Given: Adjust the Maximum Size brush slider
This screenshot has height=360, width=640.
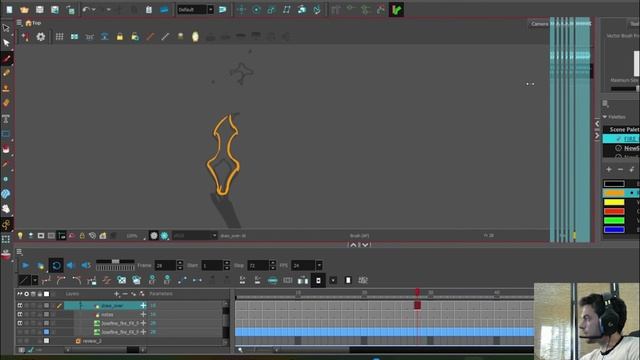Looking at the screenshot, I should pos(624,88).
